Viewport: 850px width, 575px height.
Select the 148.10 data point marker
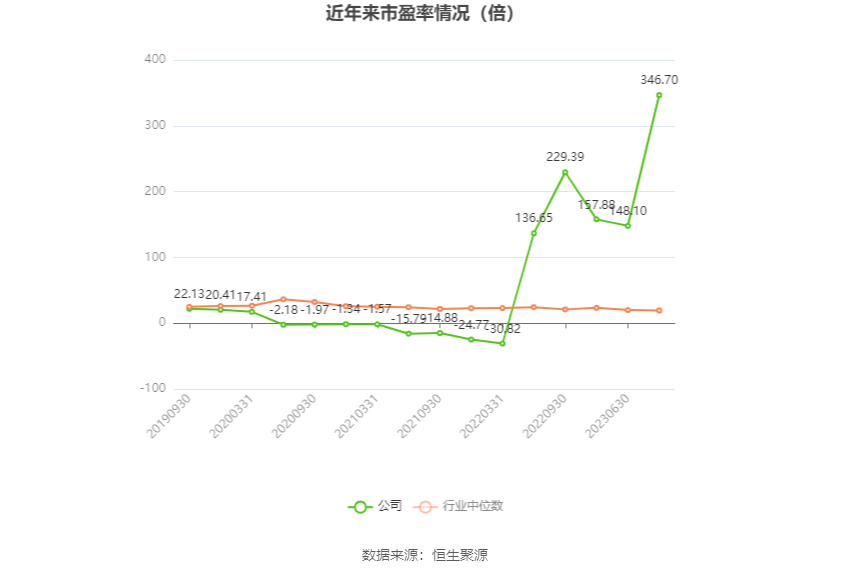coord(628,226)
